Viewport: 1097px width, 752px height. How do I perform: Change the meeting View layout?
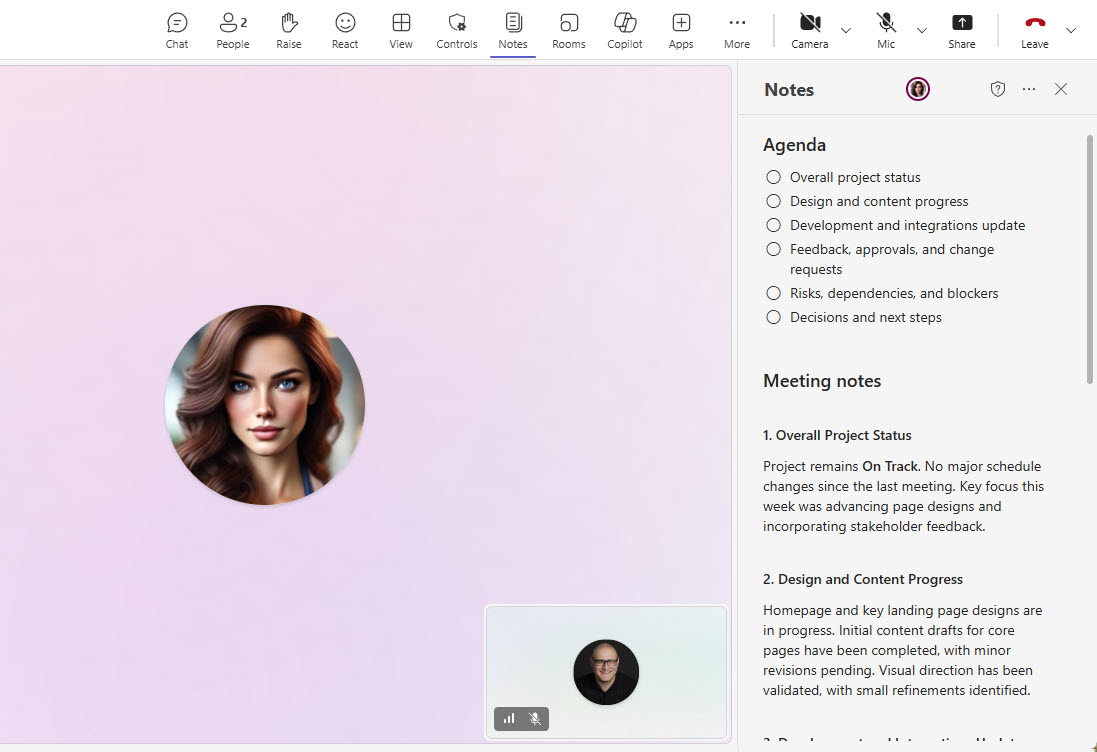tap(401, 30)
